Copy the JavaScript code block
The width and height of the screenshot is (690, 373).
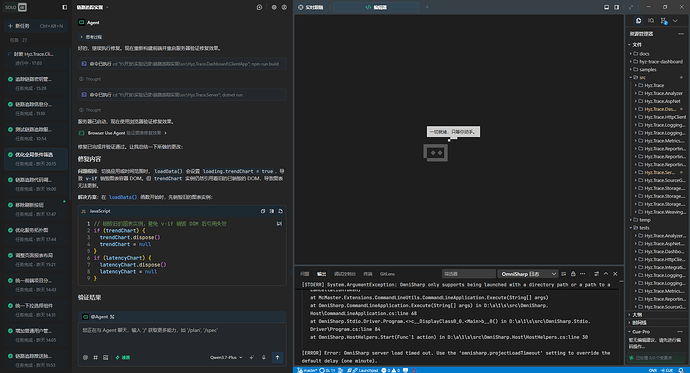(x=263, y=211)
